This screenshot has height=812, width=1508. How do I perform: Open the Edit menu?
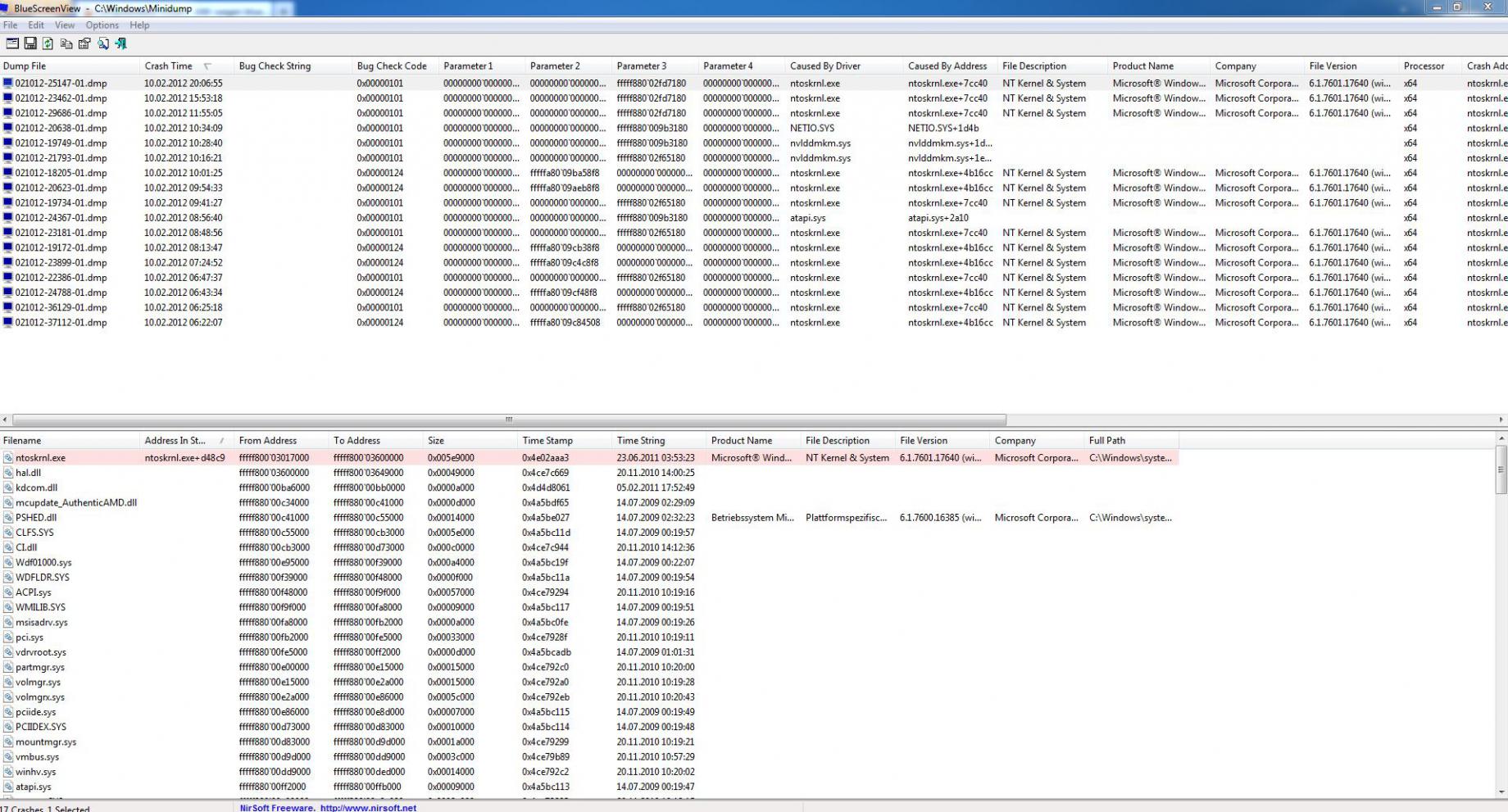point(36,25)
